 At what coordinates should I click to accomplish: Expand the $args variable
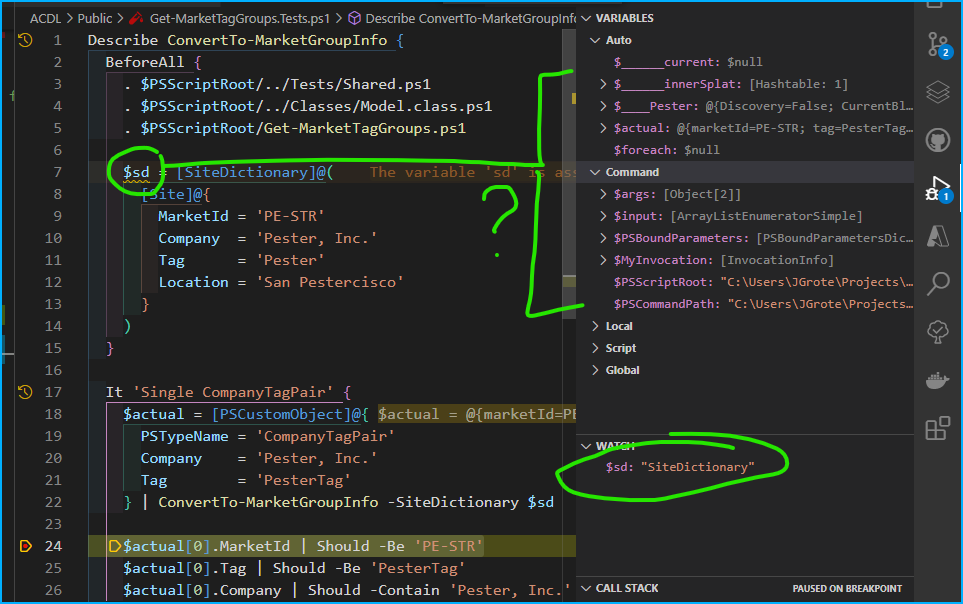point(602,194)
